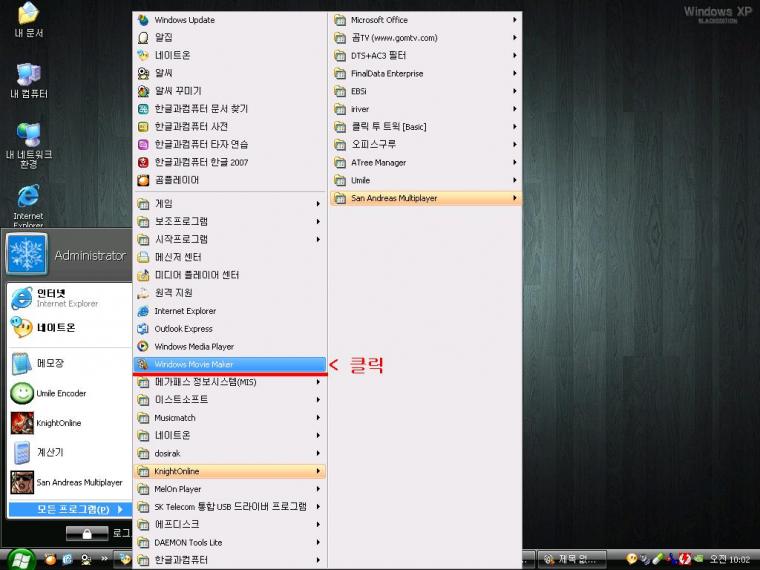Image resolution: width=760 pixels, height=570 pixels.
Task: Open the DTS+AC3 필터 folder
Action: [426, 56]
